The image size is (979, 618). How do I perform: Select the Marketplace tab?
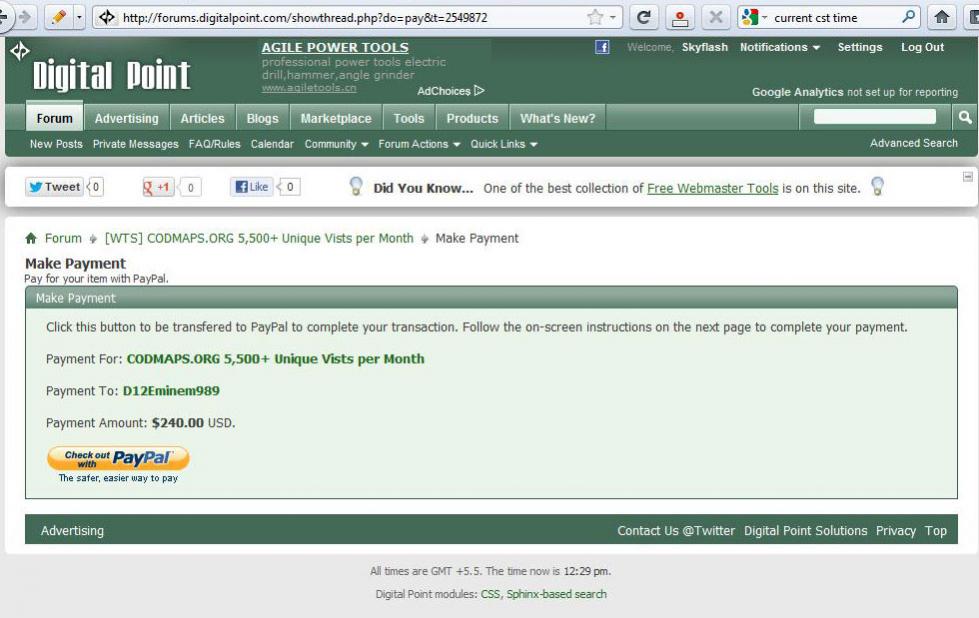(x=336, y=118)
